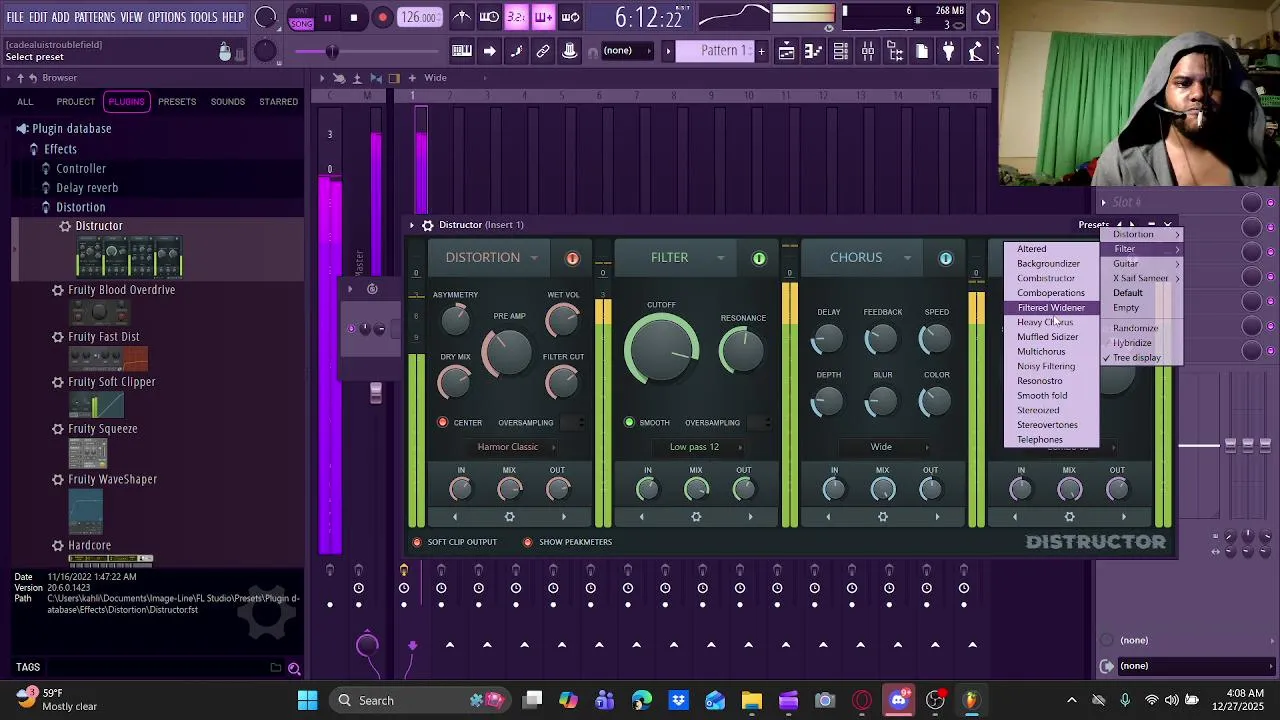Switch browser to SOUNDS tab
This screenshot has width=1280, height=720.
pos(227,101)
